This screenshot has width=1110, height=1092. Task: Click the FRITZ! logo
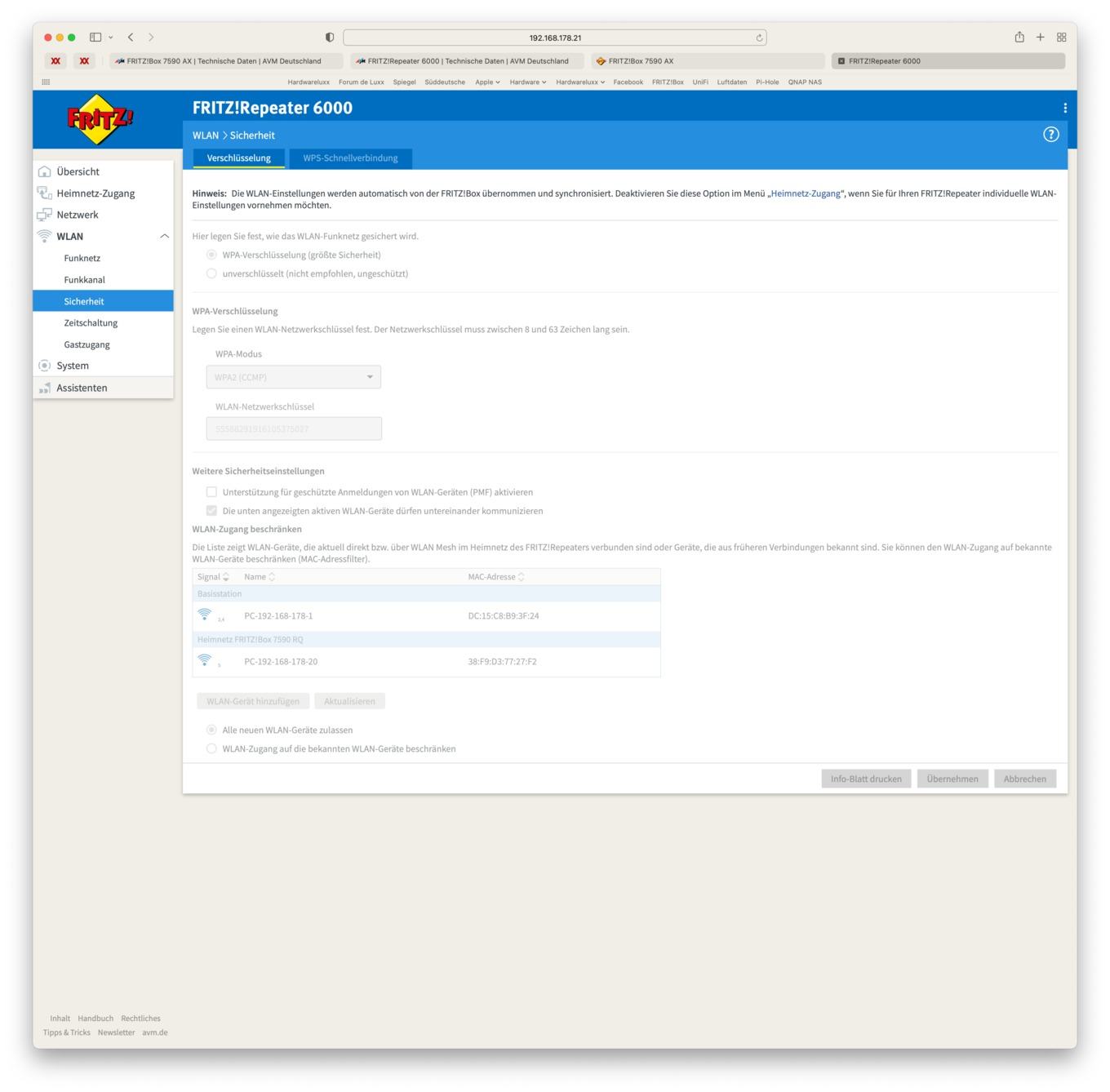pyautogui.click(x=100, y=121)
